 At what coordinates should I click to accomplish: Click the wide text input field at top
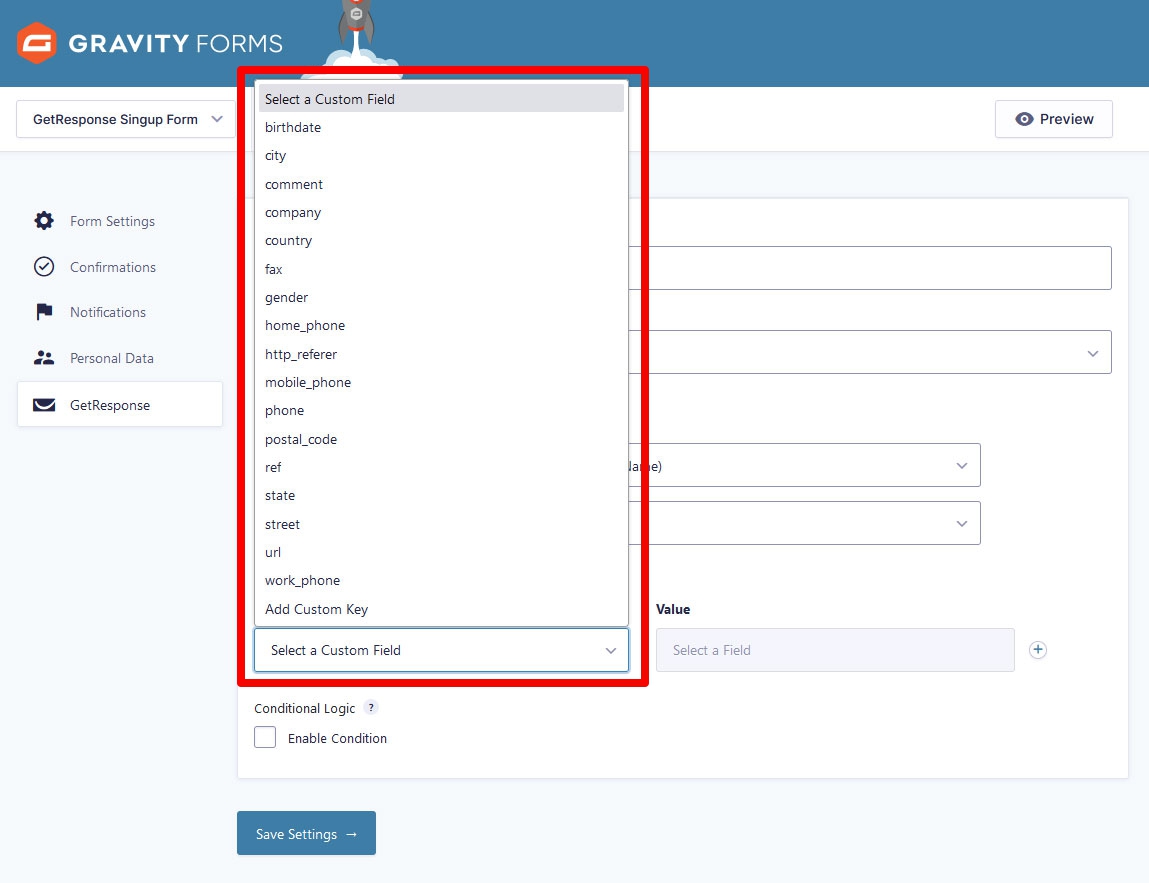[x=870, y=267]
